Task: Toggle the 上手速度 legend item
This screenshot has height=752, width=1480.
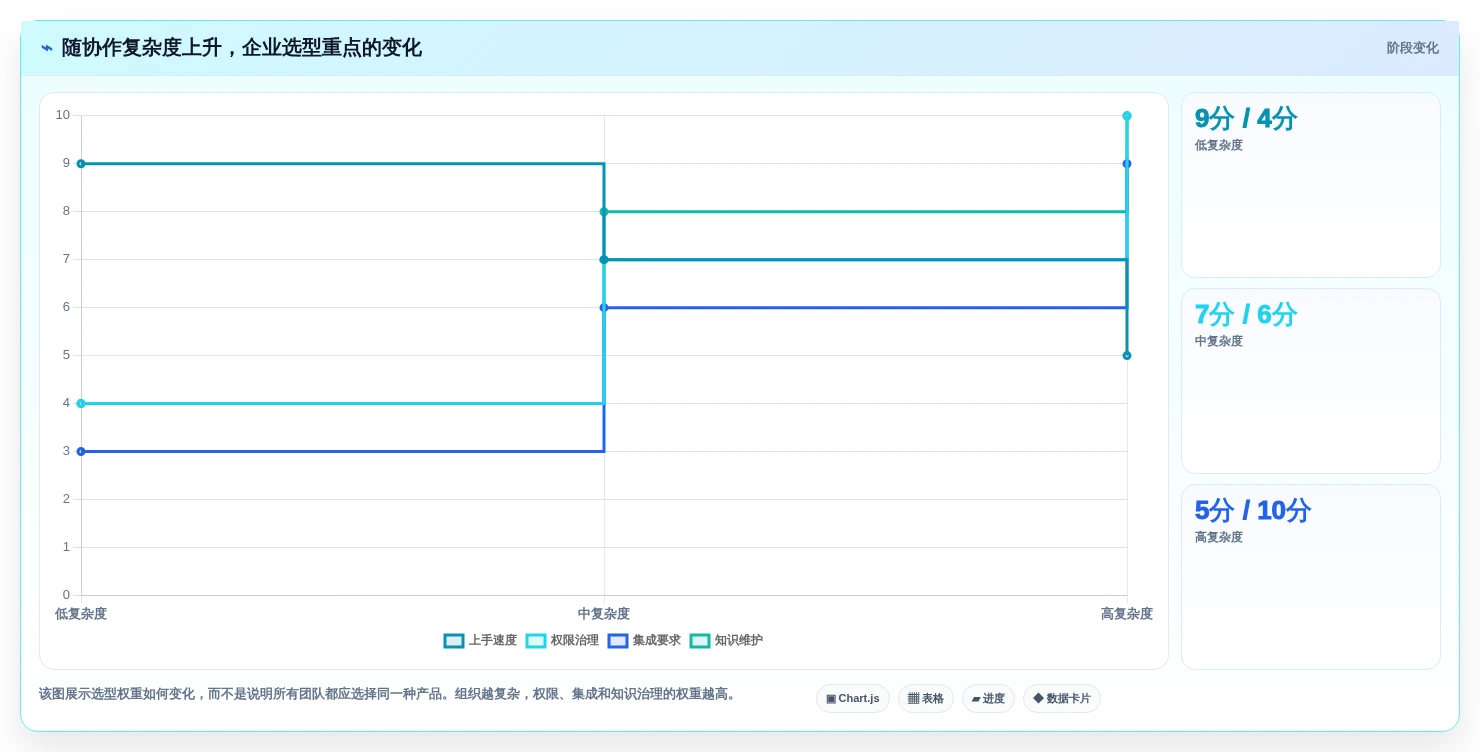Action: pyautogui.click(x=480, y=641)
